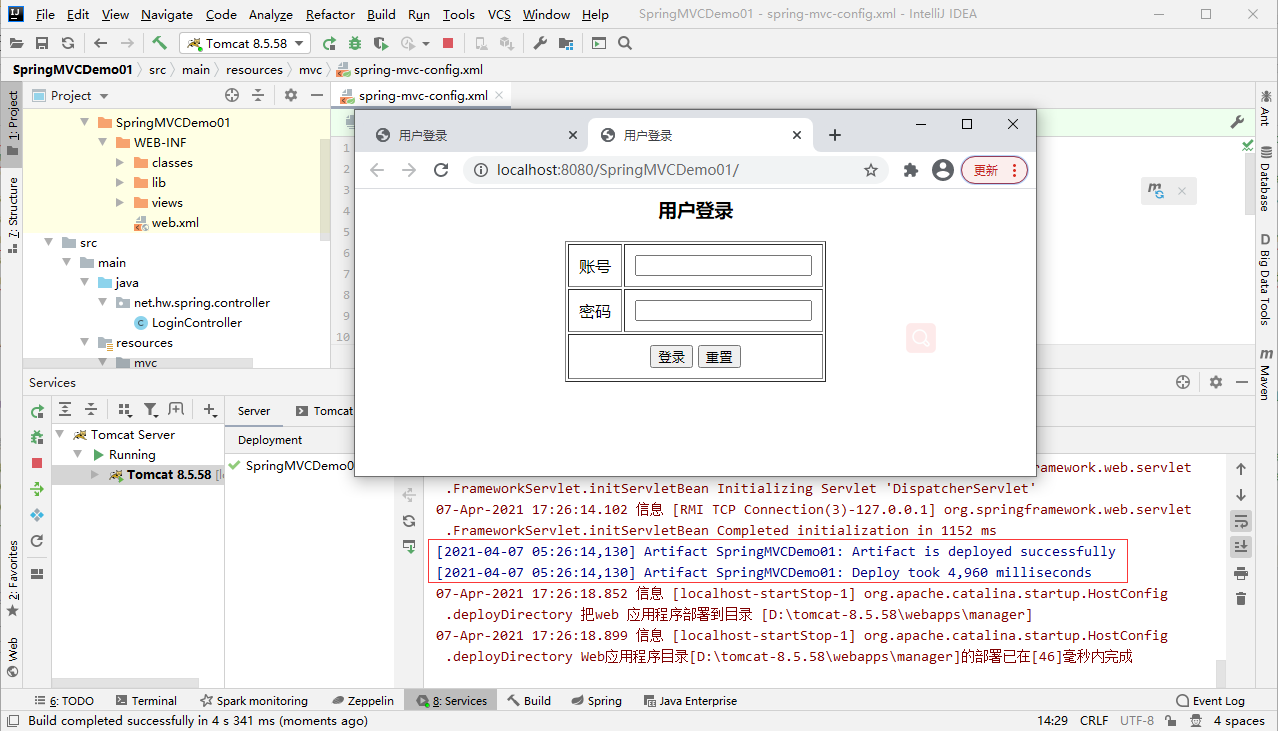Click the locate target icon in Project panel
The width and height of the screenshot is (1278, 731).
pos(232,95)
